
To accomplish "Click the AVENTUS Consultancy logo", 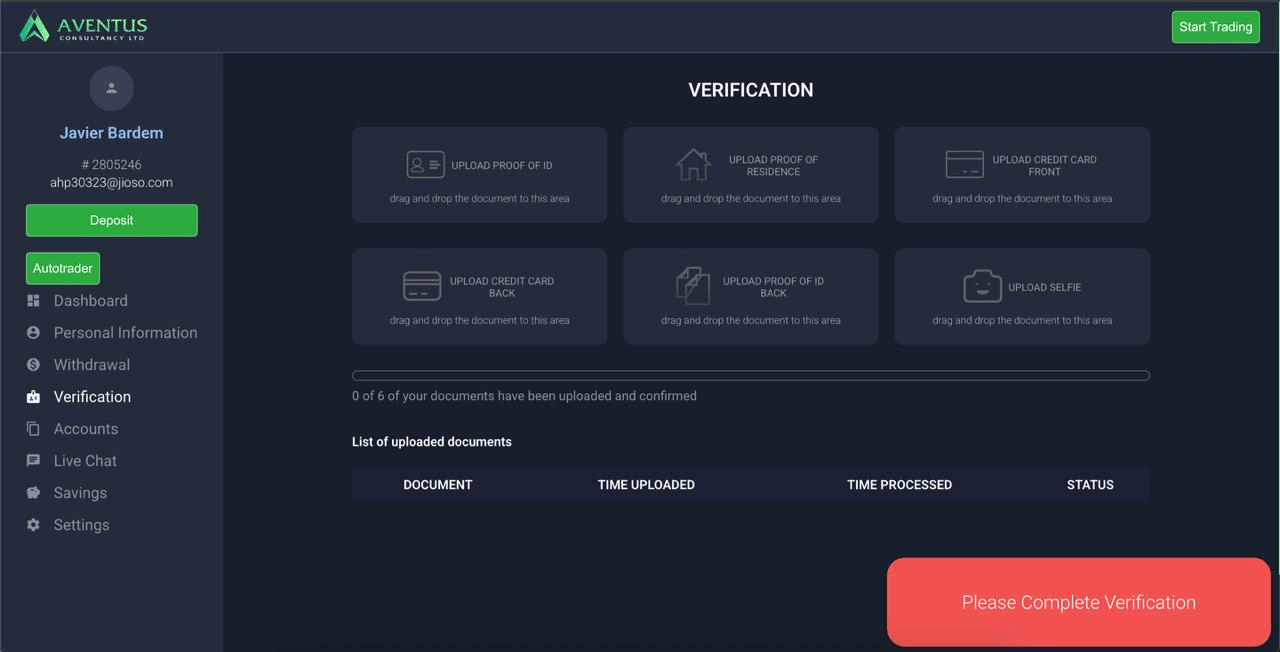I will pyautogui.click(x=82, y=26).
